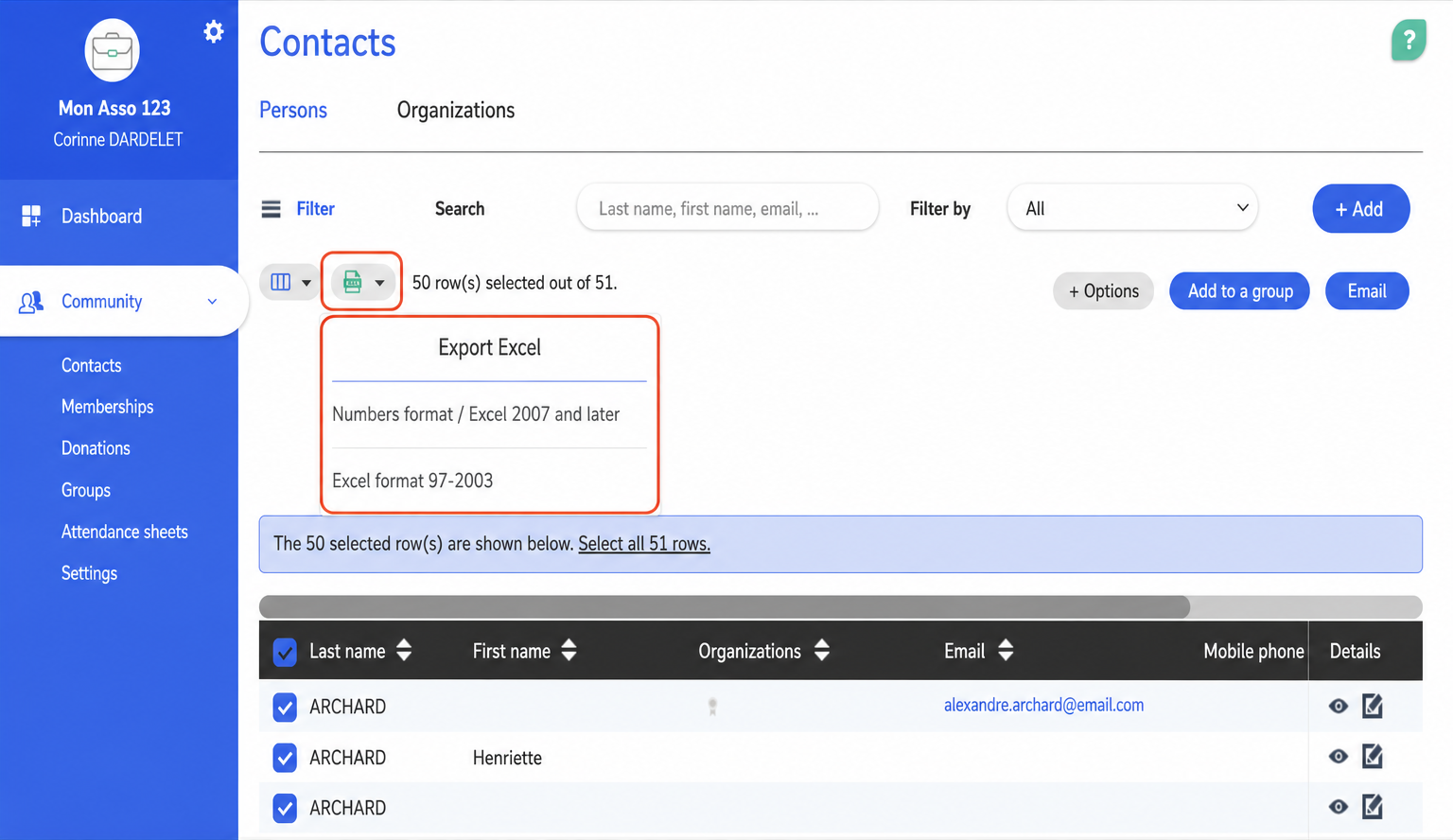1453x840 pixels.
Task: Click the Community people icon
Action: pos(31,302)
